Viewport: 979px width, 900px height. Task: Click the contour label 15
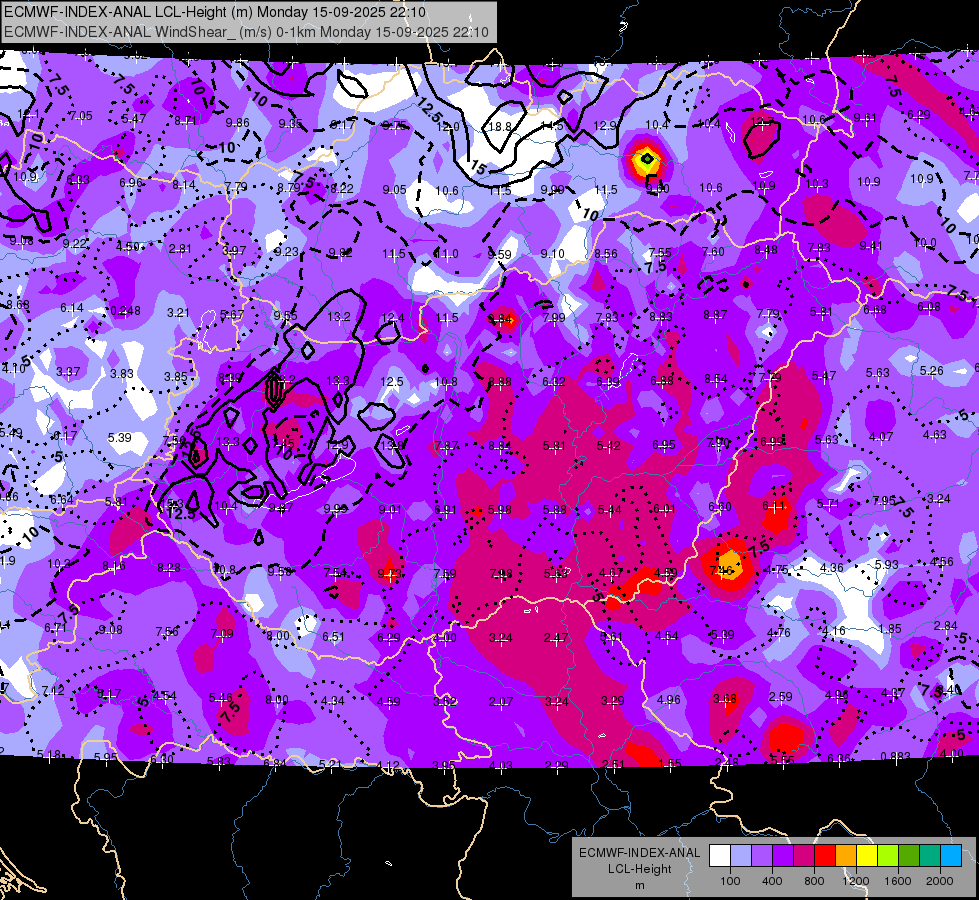(478, 167)
